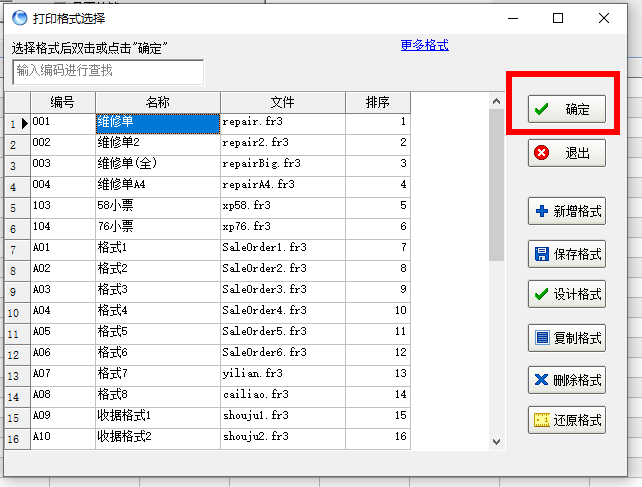Screen dimensions: 642x487
Task: Click the table scroll up arrow
Action: pos(497,101)
